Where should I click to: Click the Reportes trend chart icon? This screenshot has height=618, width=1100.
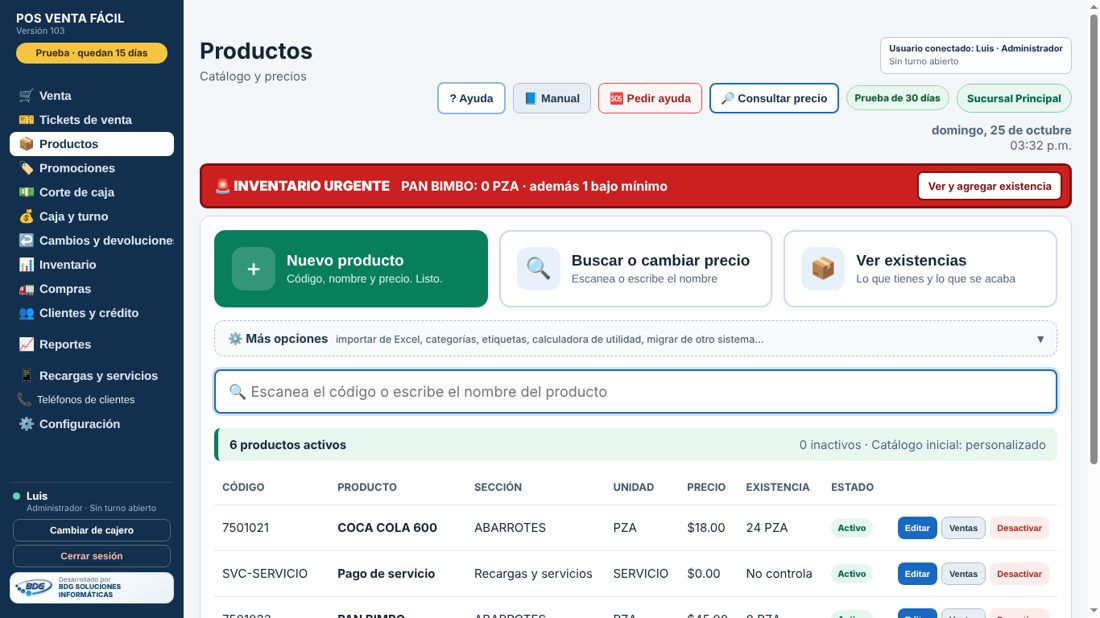[x=26, y=344]
